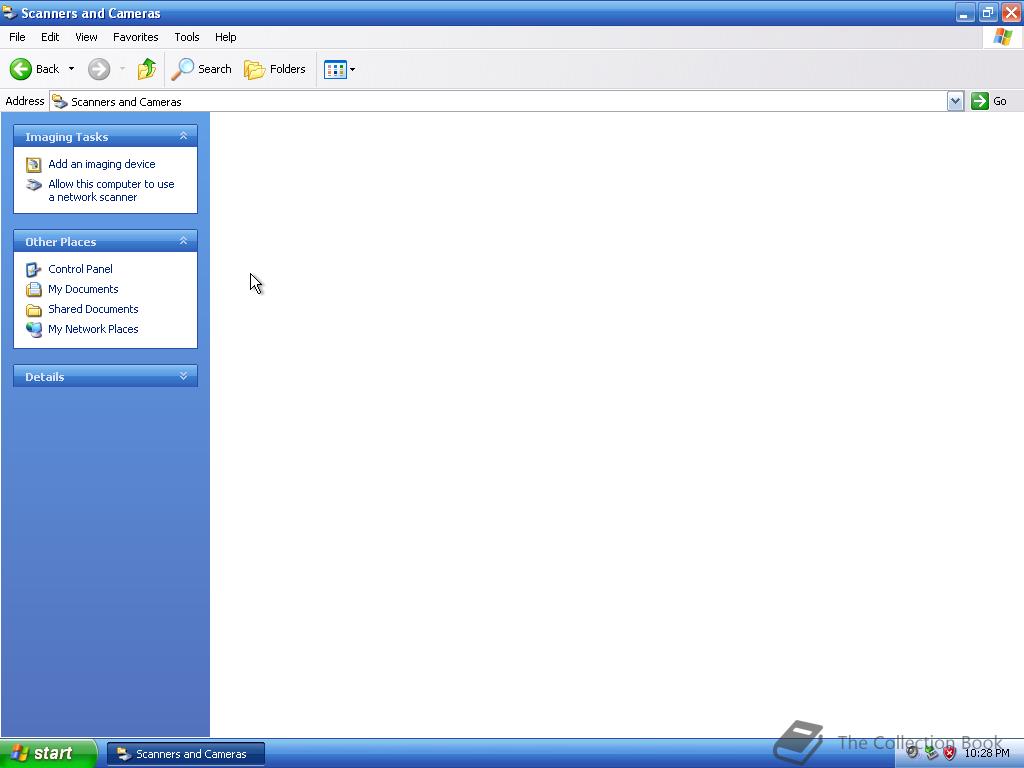Click the Windows flag logo in menu bar
Viewport: 1024px width, 768px height.
pos(1002,37)
